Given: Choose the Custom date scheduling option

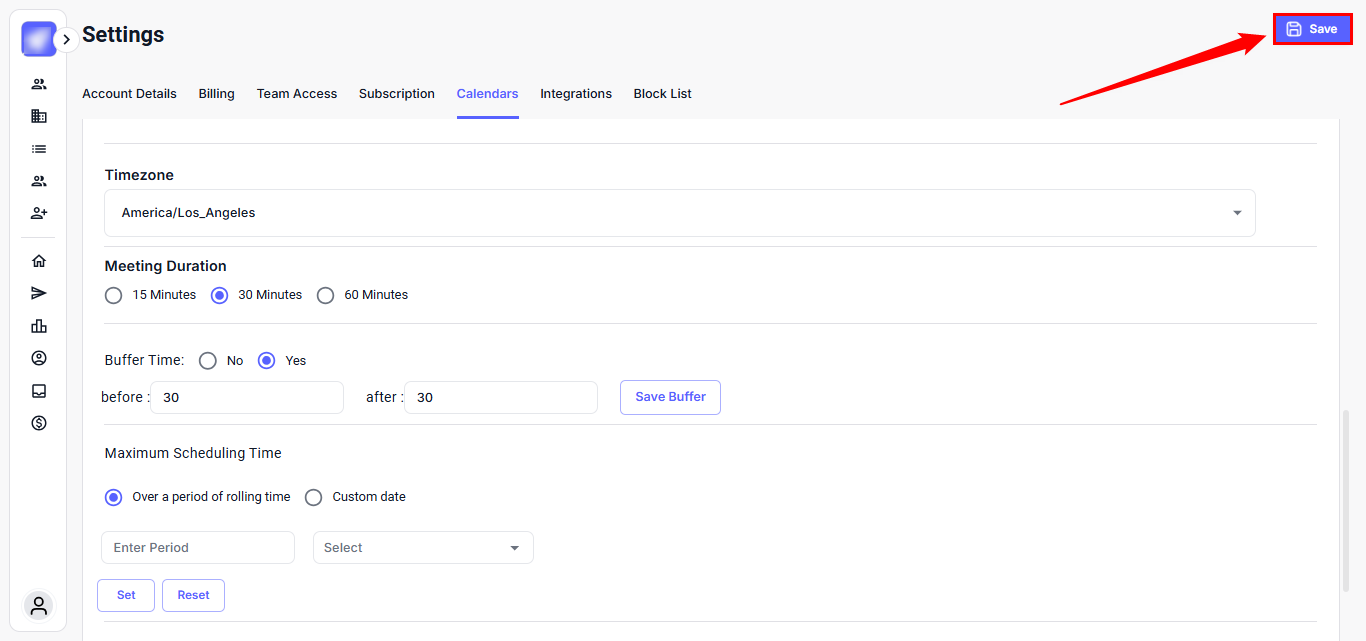Looking at the screenshot, I should pos(314,497).
